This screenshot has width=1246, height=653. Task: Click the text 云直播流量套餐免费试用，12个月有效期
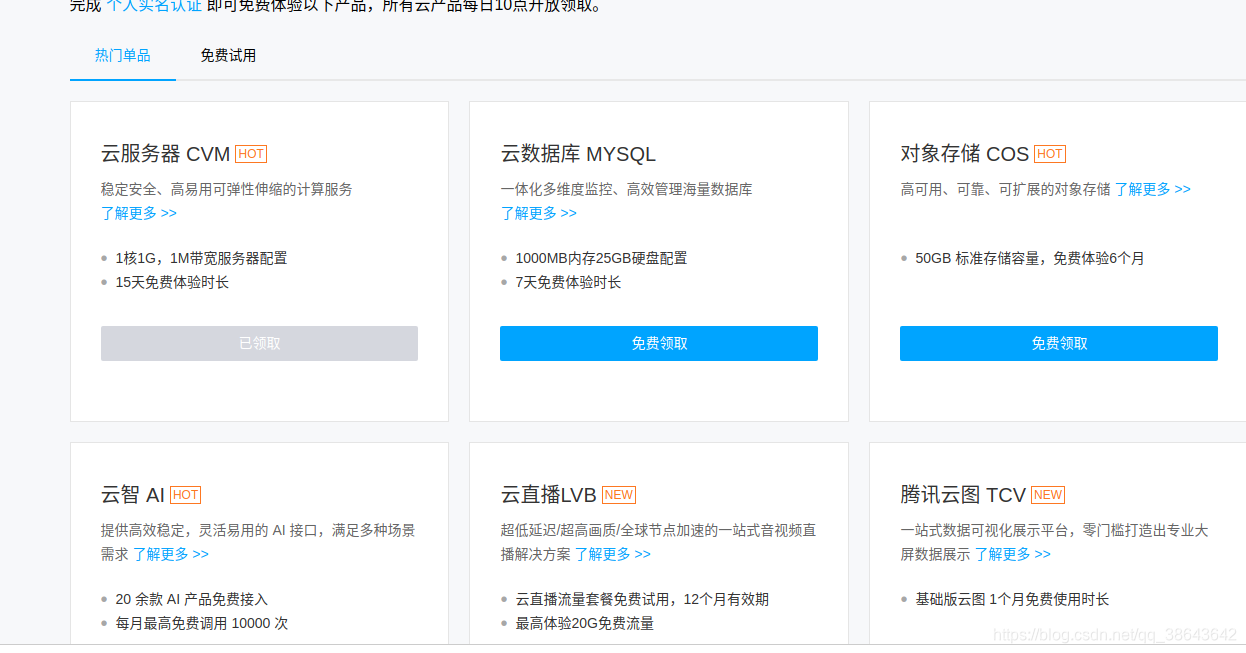[x=642, y=599]
